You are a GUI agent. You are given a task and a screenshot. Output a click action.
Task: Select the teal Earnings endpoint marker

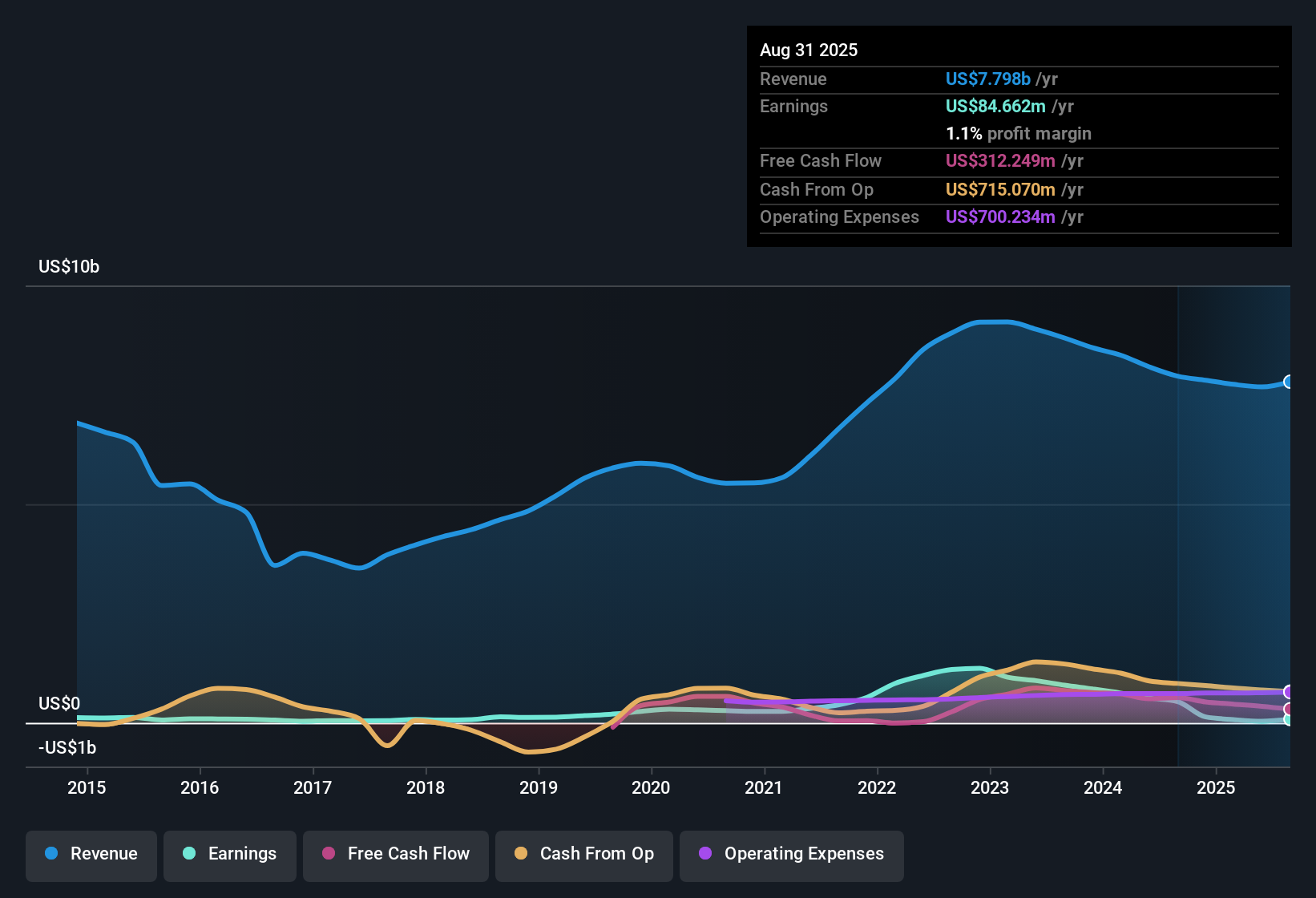(1288, 721)
